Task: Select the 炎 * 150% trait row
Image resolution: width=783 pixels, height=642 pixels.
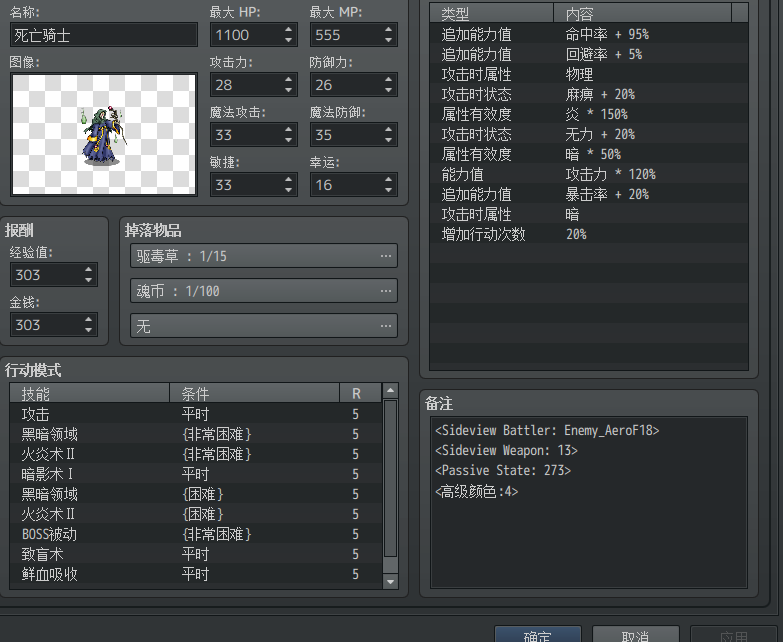Action: [589, 114]
